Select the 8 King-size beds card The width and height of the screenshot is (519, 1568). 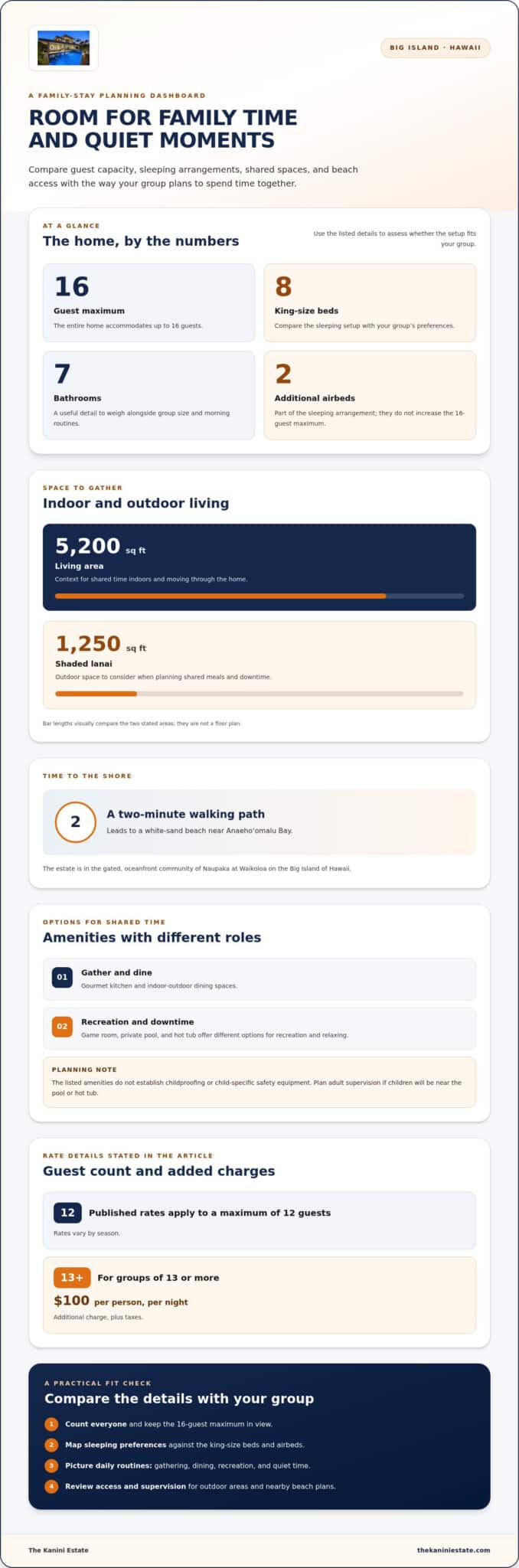[370, 302]
